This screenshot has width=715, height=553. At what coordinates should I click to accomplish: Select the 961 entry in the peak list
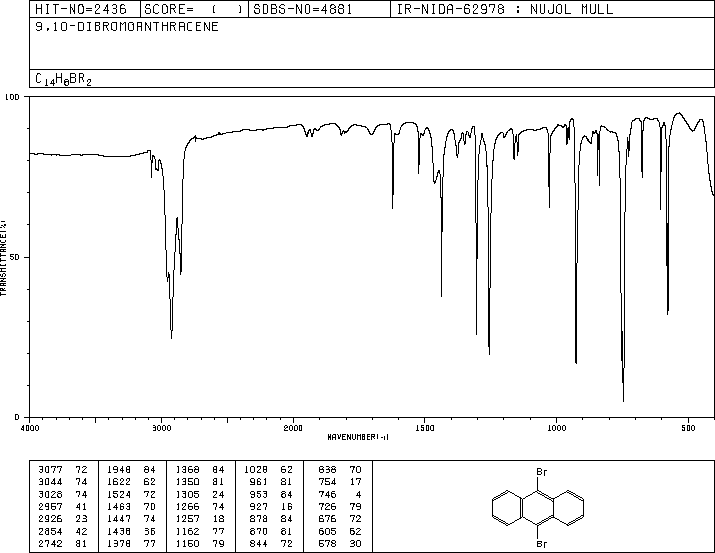(271, 482)
